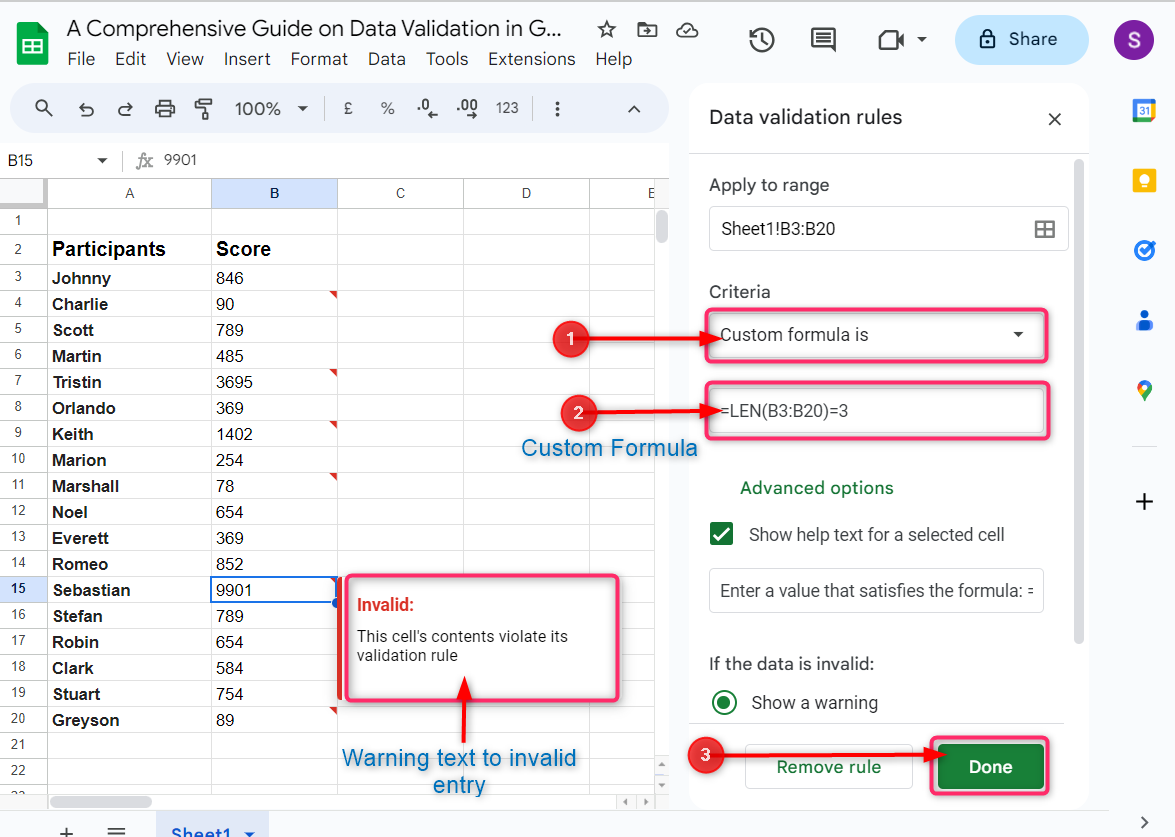Click the undo arrow icon
This screenshot has height=837, width=1175.
pyautogui.click(x=87, y=109)
